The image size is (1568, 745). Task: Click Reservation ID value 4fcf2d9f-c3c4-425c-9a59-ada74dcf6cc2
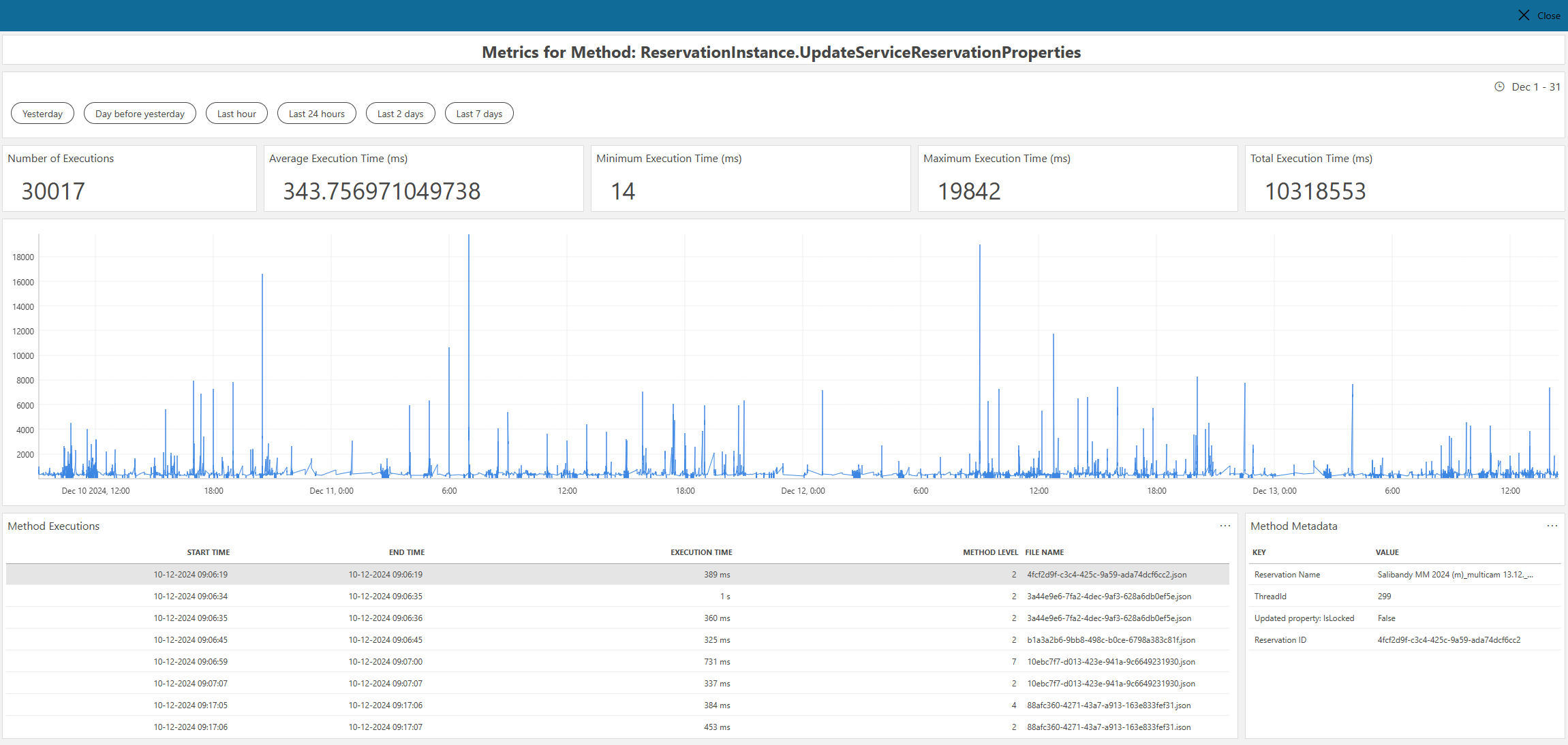pyautogui.click(x=1449, y=639)
